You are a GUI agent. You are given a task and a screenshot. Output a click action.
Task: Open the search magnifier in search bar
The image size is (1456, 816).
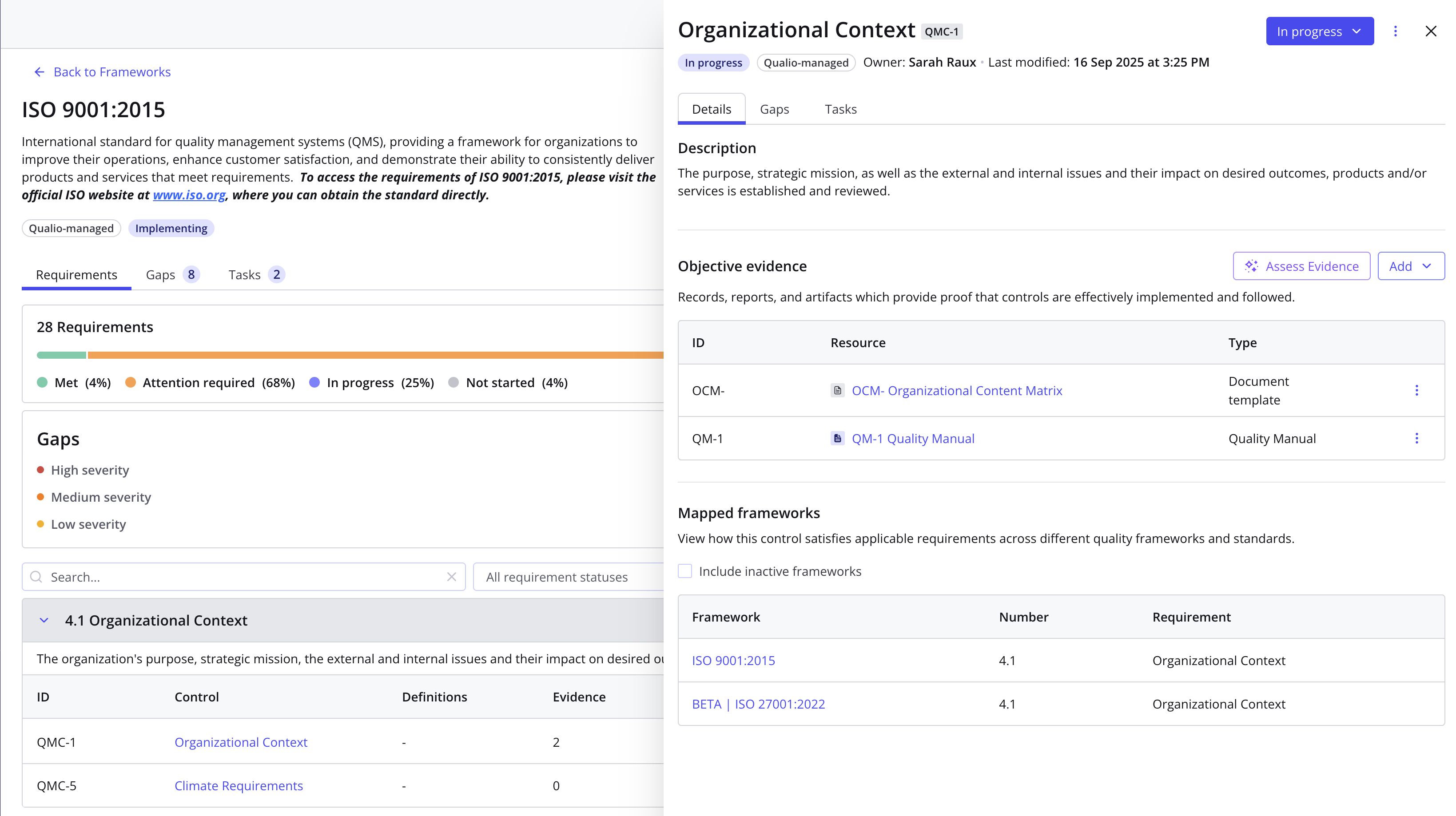[36, 577]
